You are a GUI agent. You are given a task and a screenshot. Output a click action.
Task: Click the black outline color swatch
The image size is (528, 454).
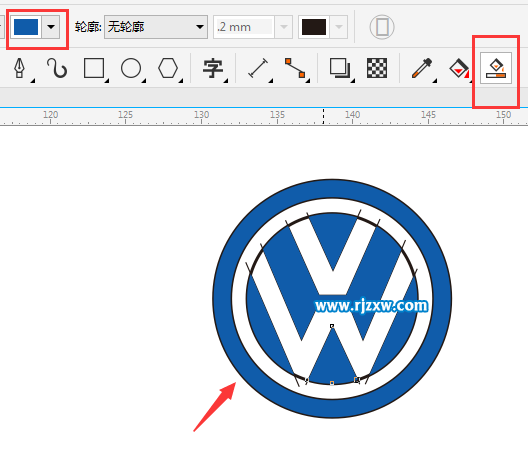[x=314, y=27]
